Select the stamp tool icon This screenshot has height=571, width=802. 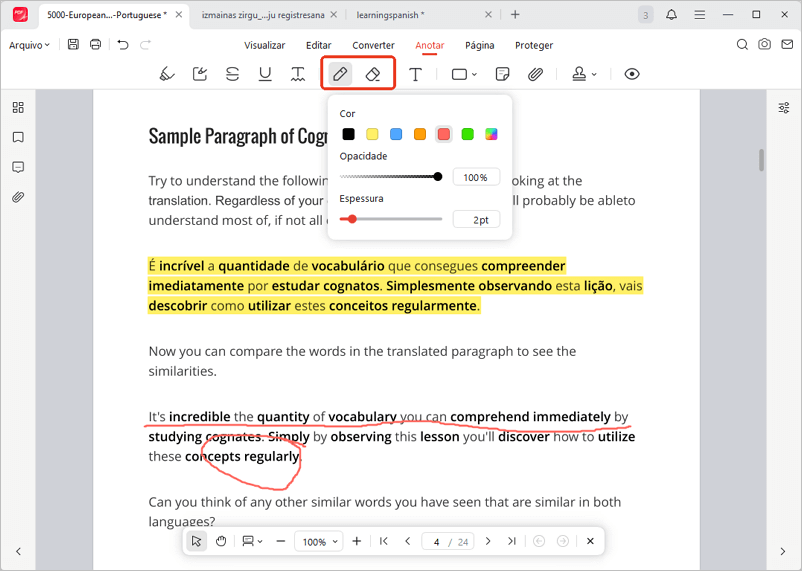coord(579,74)
